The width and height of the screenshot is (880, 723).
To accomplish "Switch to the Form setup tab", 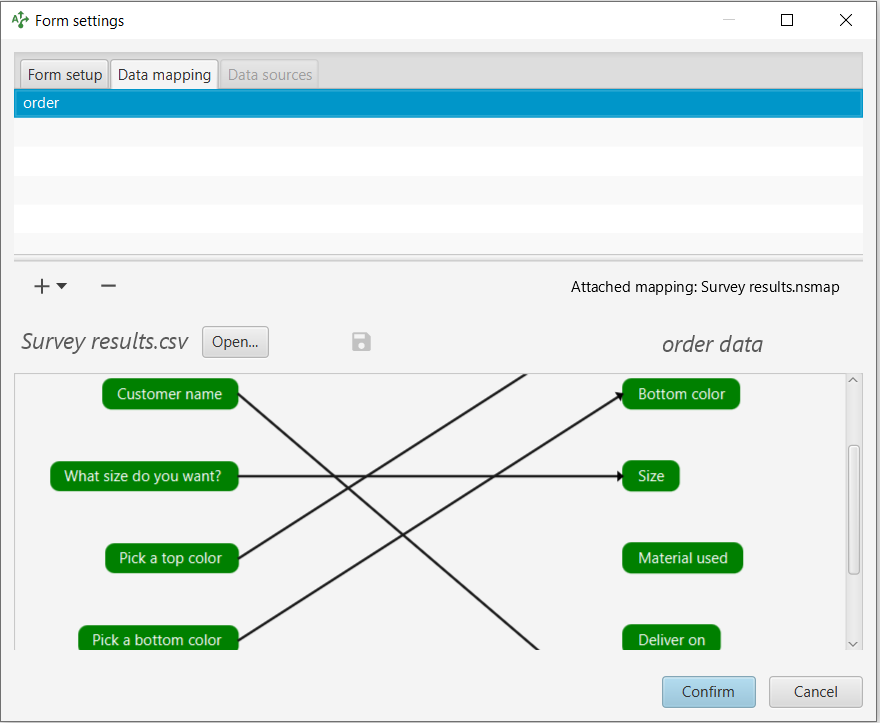I will (x=65, y=75).
